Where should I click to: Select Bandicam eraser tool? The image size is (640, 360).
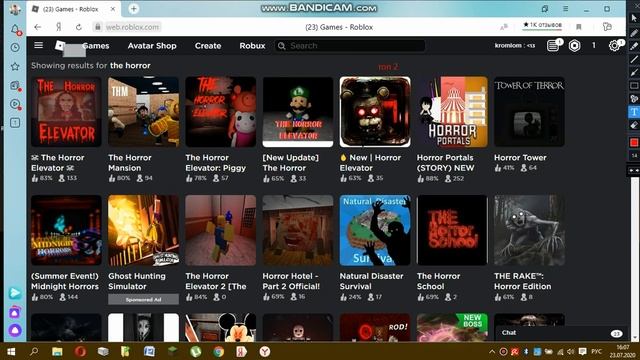pyautogui.click(x=634, y=125)
